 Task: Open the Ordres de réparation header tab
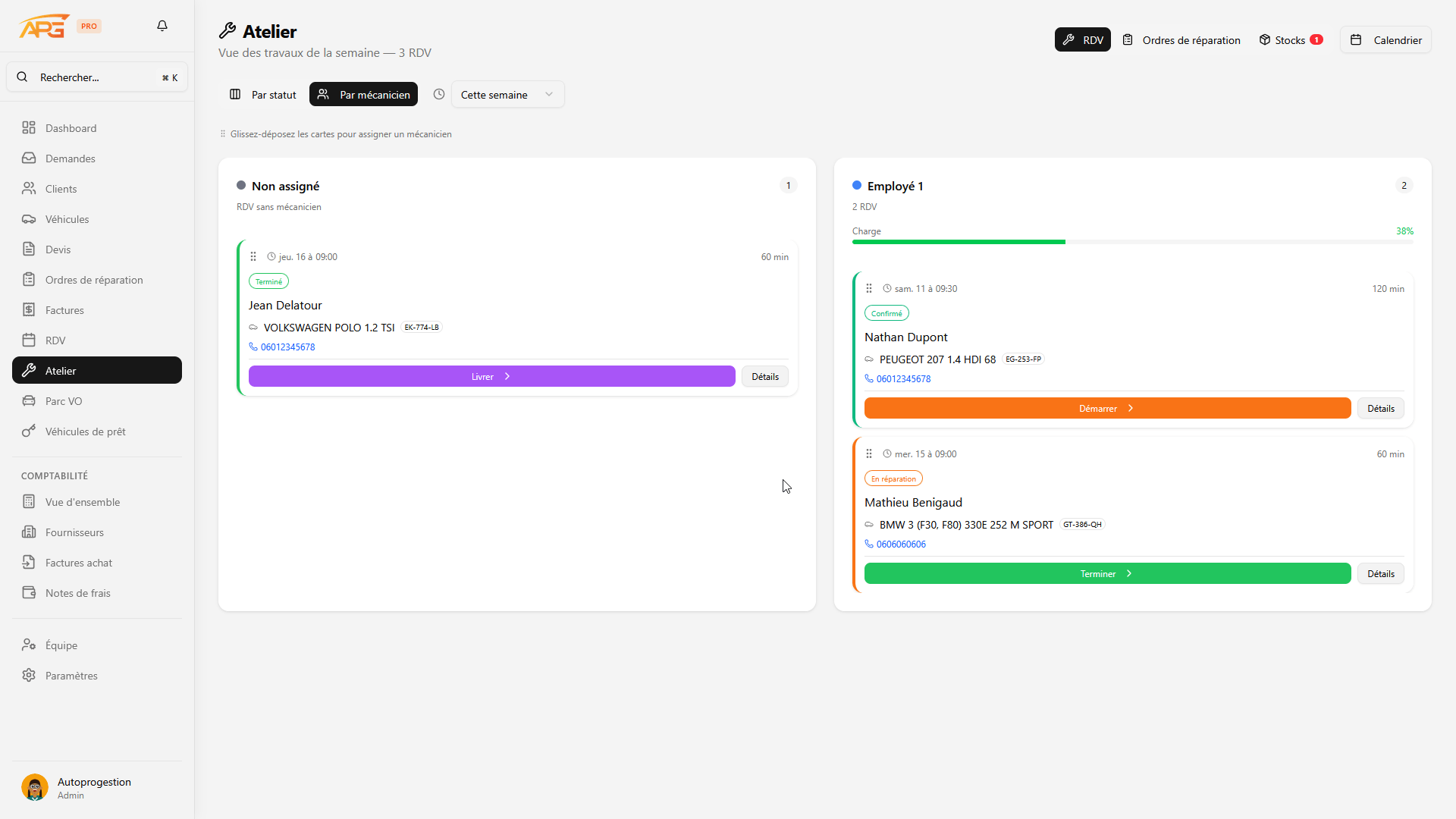tap(1181, 40)
